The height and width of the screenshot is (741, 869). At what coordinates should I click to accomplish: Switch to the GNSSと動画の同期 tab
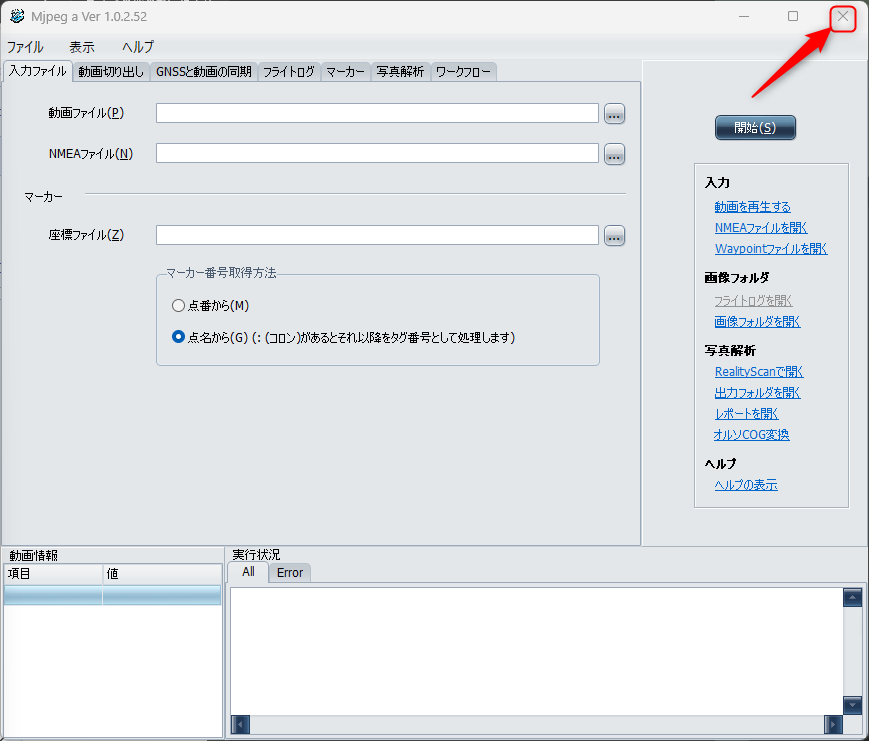[x=204, y=72]
